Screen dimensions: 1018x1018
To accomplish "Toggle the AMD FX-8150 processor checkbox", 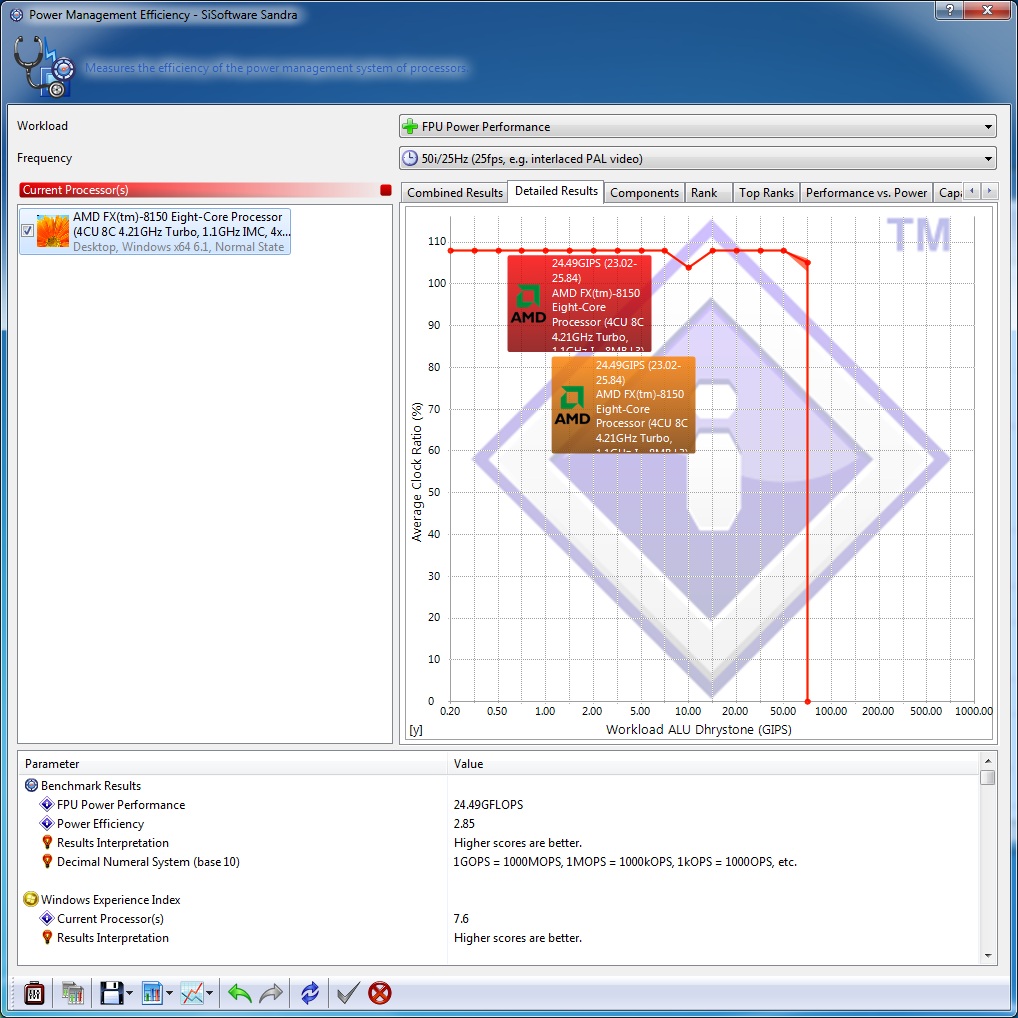I will (27, 230).
